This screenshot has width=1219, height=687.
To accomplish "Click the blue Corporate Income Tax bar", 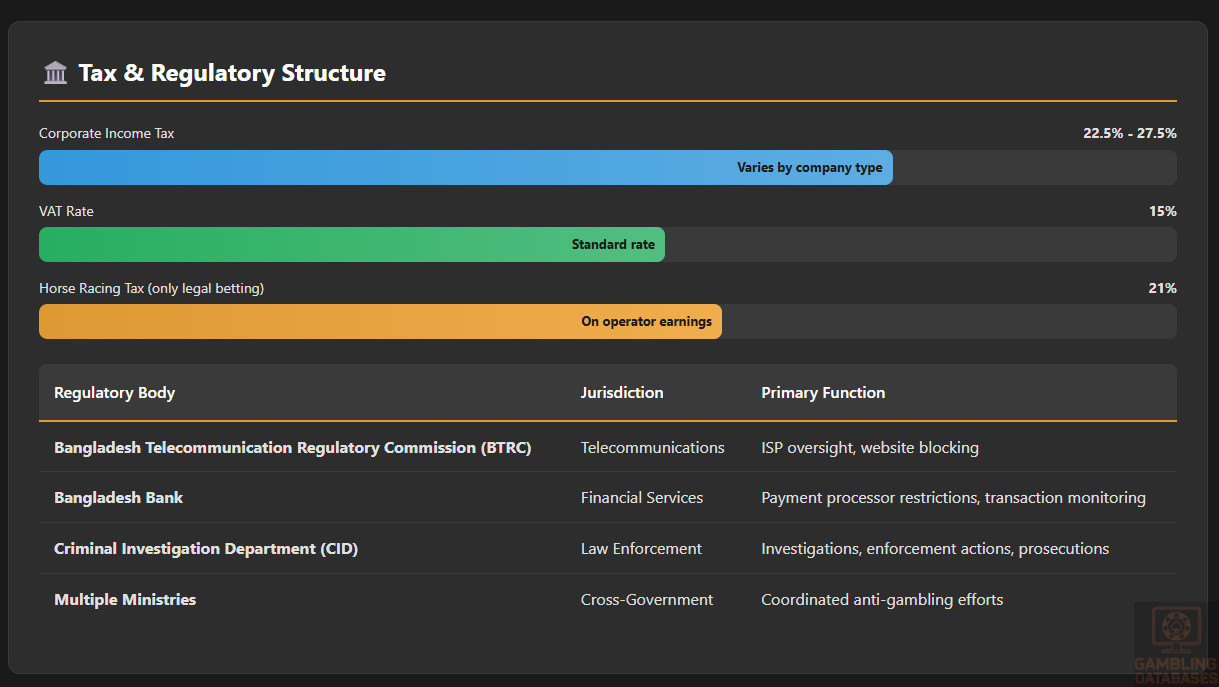I will coord(465,168).
